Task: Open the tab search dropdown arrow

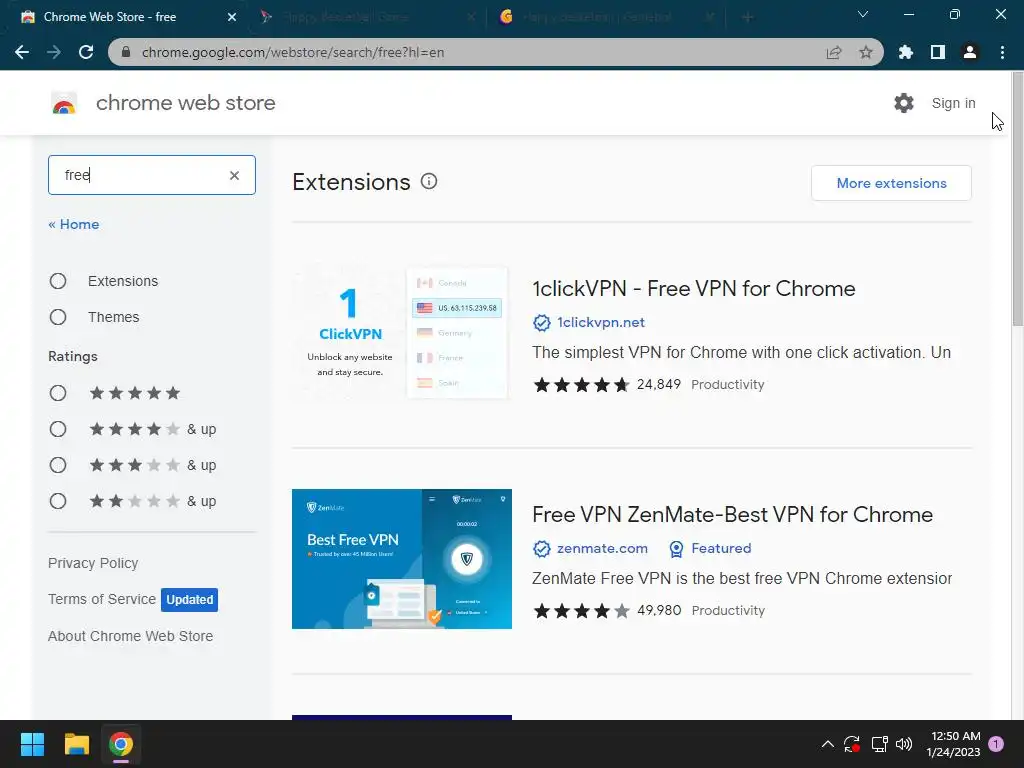Action: point(863,14)
